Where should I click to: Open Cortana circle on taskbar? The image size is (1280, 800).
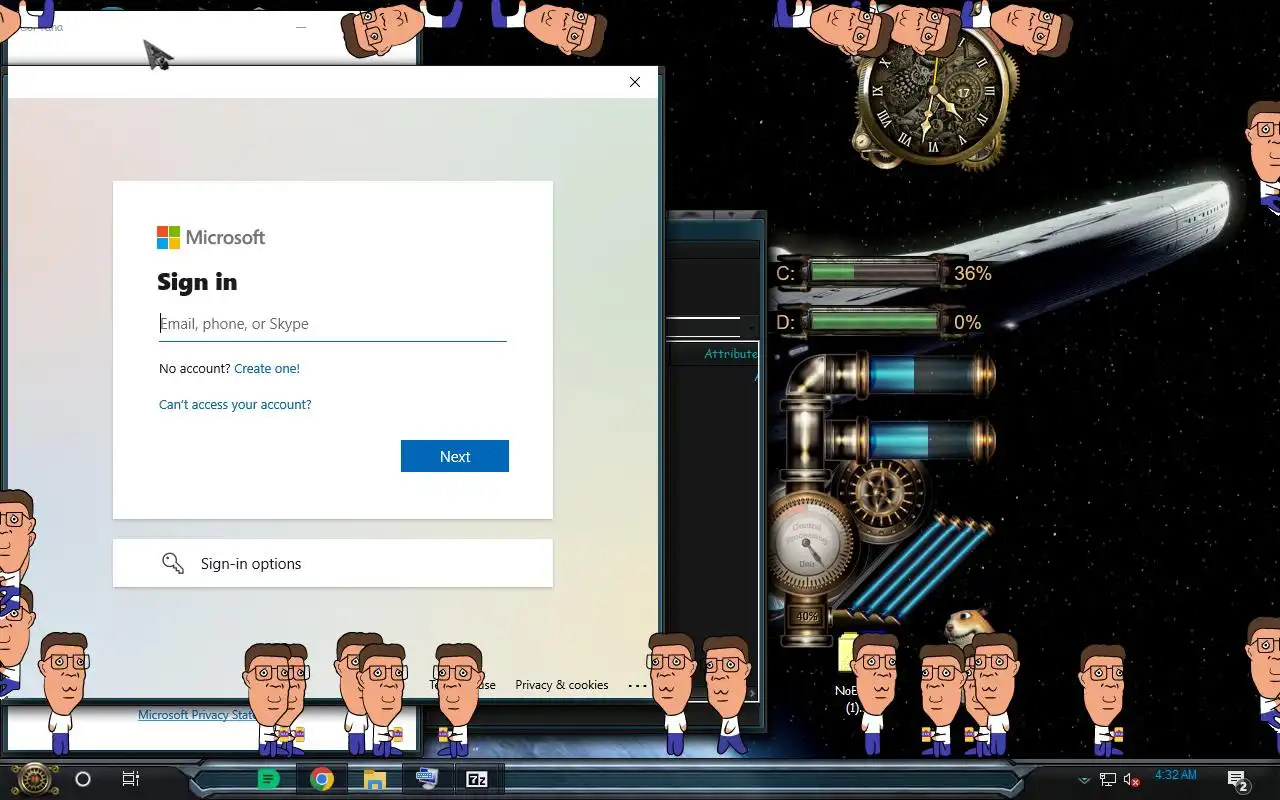(x=83, y=779)
